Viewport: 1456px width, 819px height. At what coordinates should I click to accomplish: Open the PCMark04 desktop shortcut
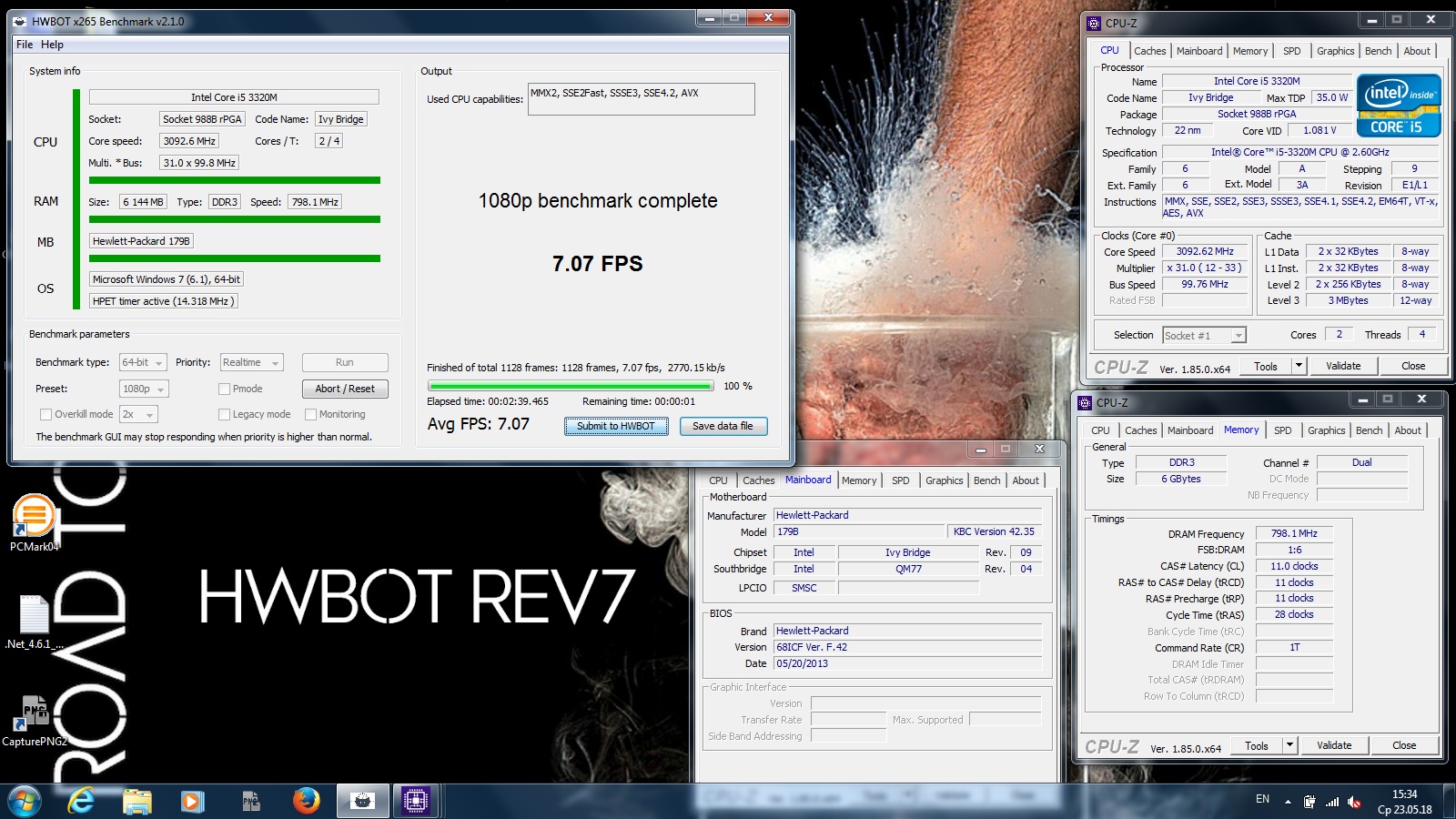(x=34, y=521)
